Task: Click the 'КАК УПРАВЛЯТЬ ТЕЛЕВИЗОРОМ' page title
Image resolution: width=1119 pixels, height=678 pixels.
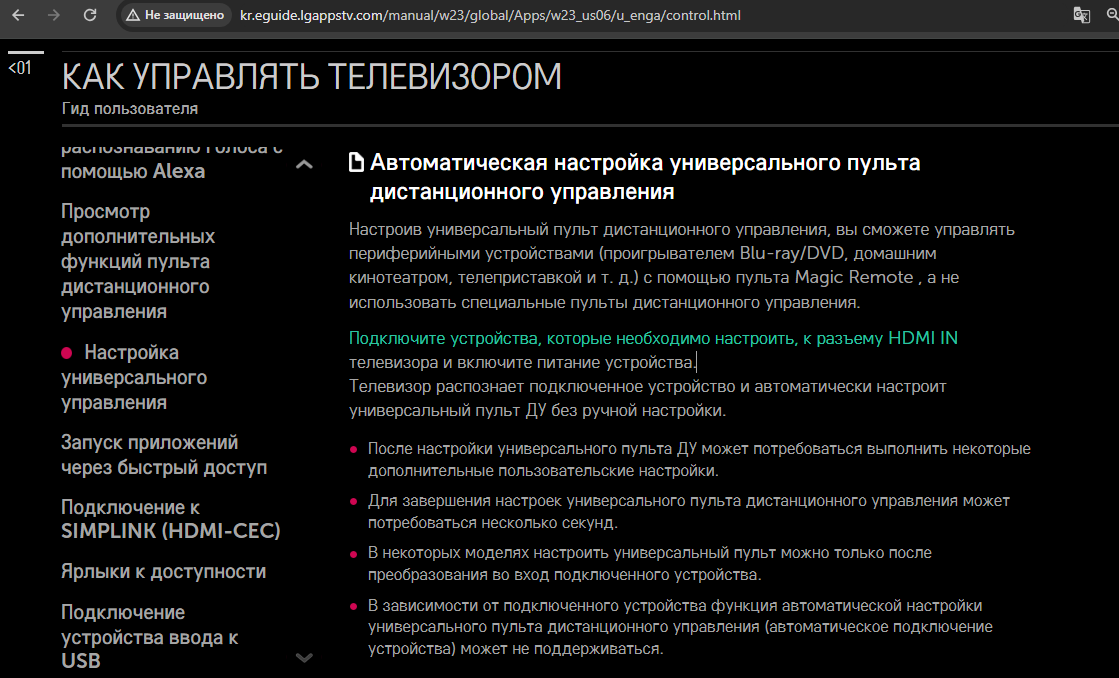Action: (311, 76)
